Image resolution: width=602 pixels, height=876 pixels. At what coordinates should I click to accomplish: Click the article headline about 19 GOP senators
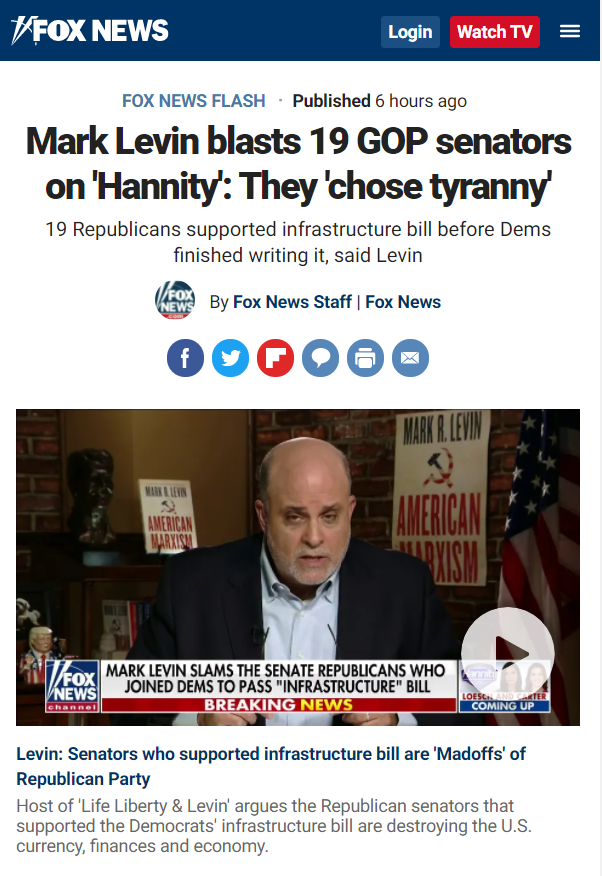298,164
